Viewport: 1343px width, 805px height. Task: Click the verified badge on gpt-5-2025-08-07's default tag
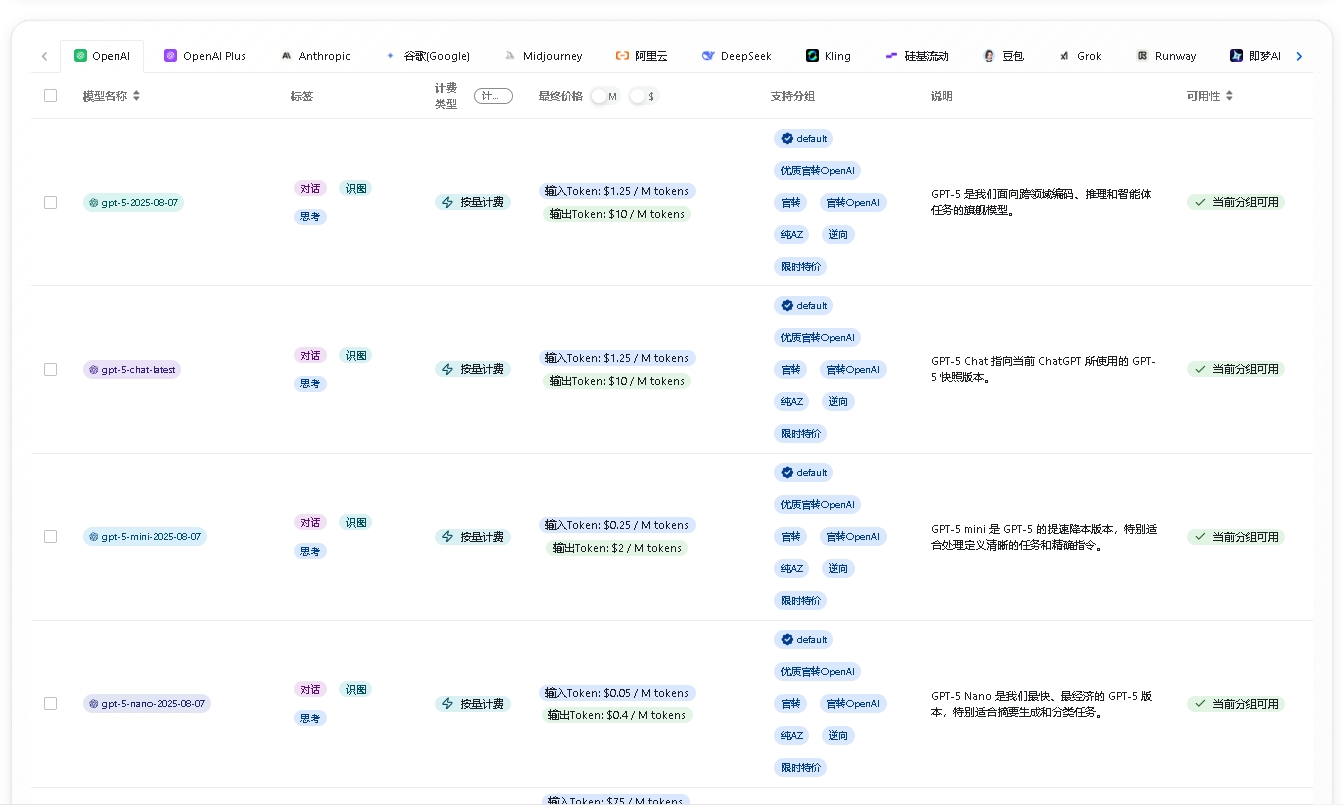coord(787,139)
